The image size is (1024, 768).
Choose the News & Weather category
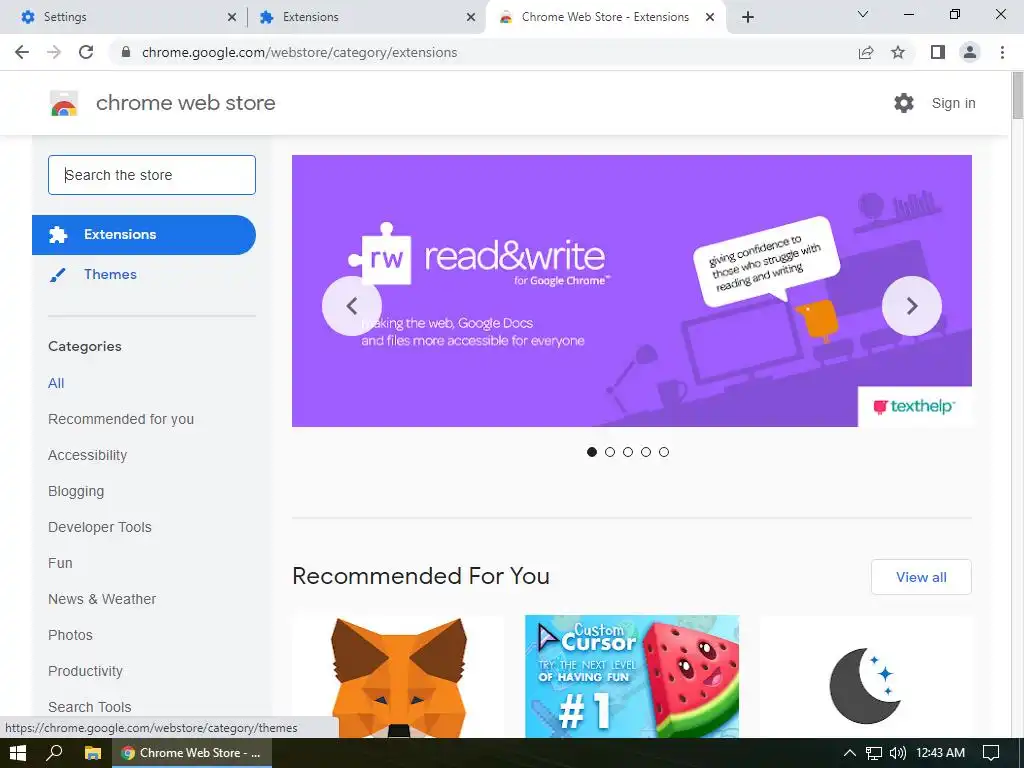[102, 599]
